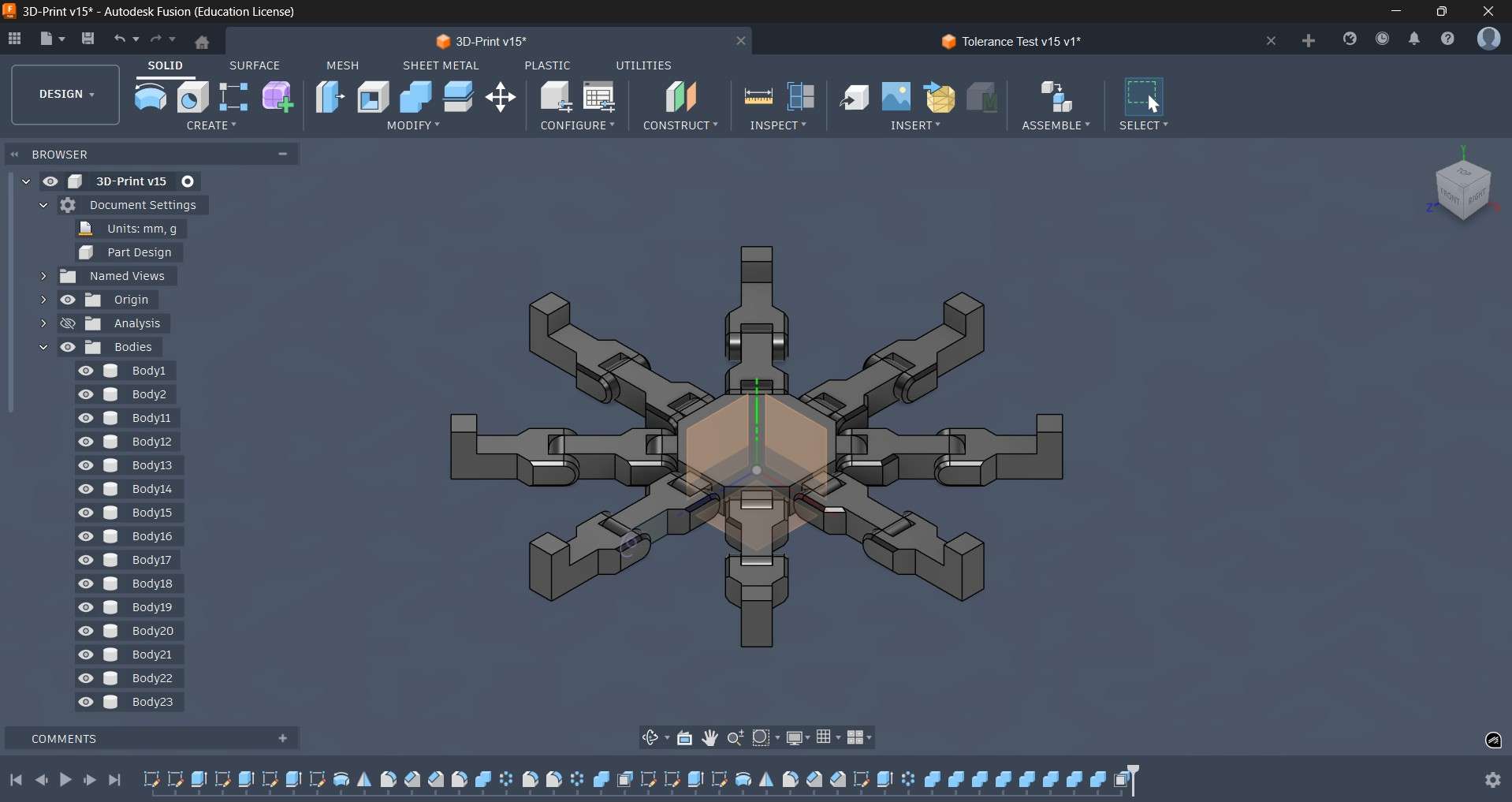Image resolution: width=1512 pixels, height=802 pixels.
Task: Collapse the Bodies folder
Action: click(43, 348)
